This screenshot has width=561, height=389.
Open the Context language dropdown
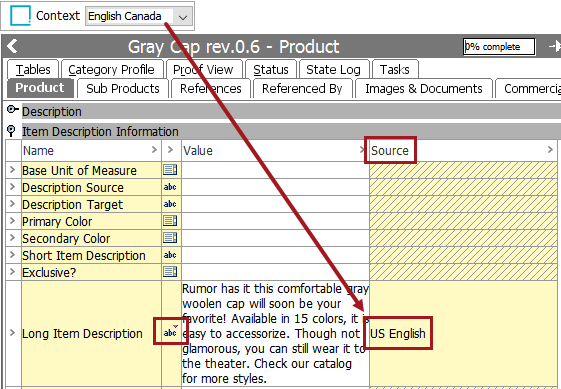[x=183, y=17]
